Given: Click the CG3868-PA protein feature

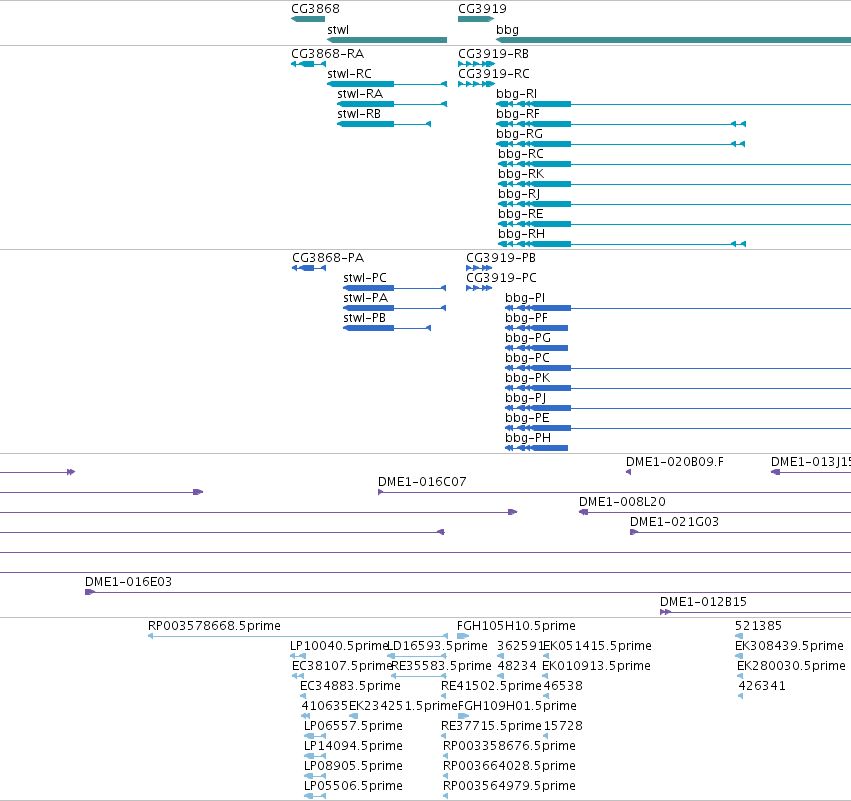Looking at the screenshot, I should (309, 268).
